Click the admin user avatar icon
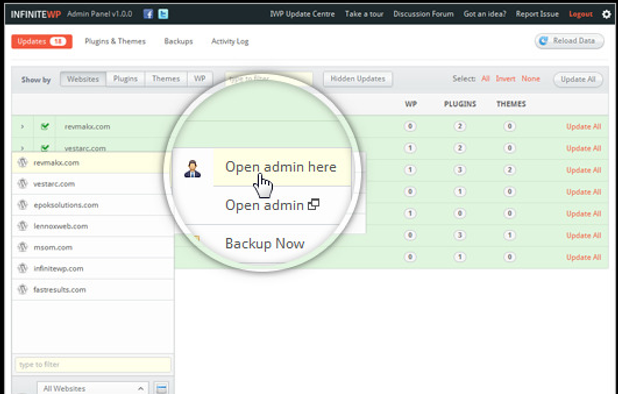Screen dimensions: 618x394 pos(192,169)
